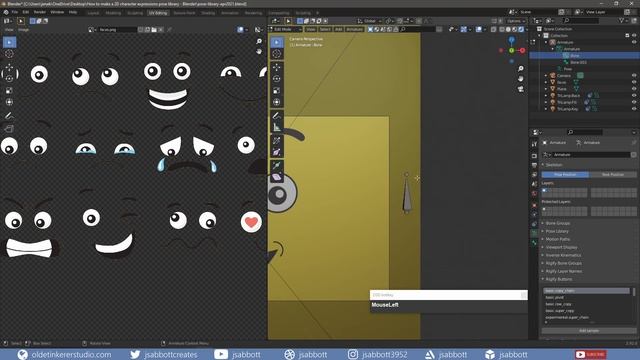640x360 pixels.
Task: Hide TriLamp-Fill in outliner
Action: (x=634, y=102)
